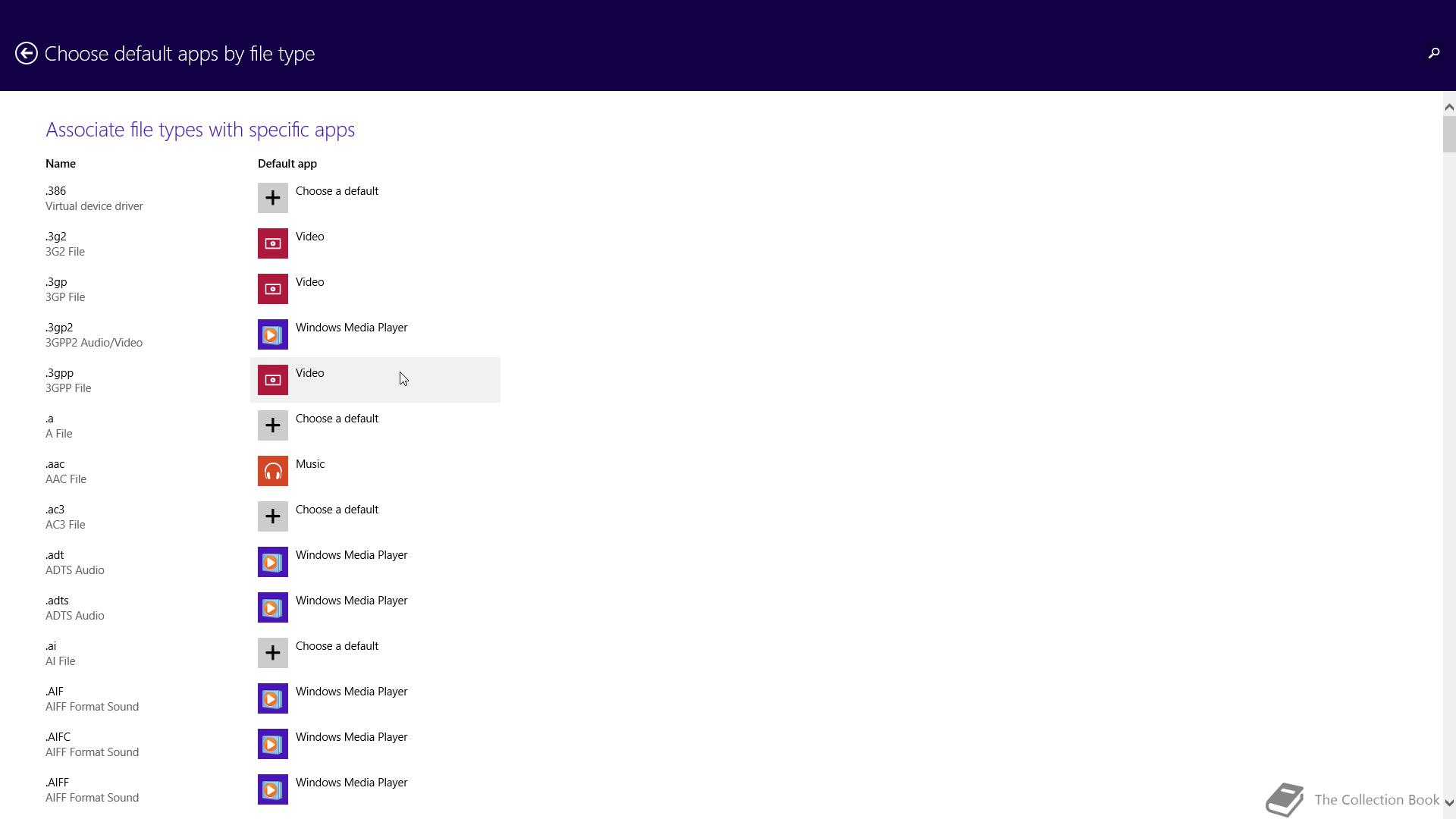The image size is (1456, 819).
Task: Select the .AIFC file type name
Action: point(58,737)
